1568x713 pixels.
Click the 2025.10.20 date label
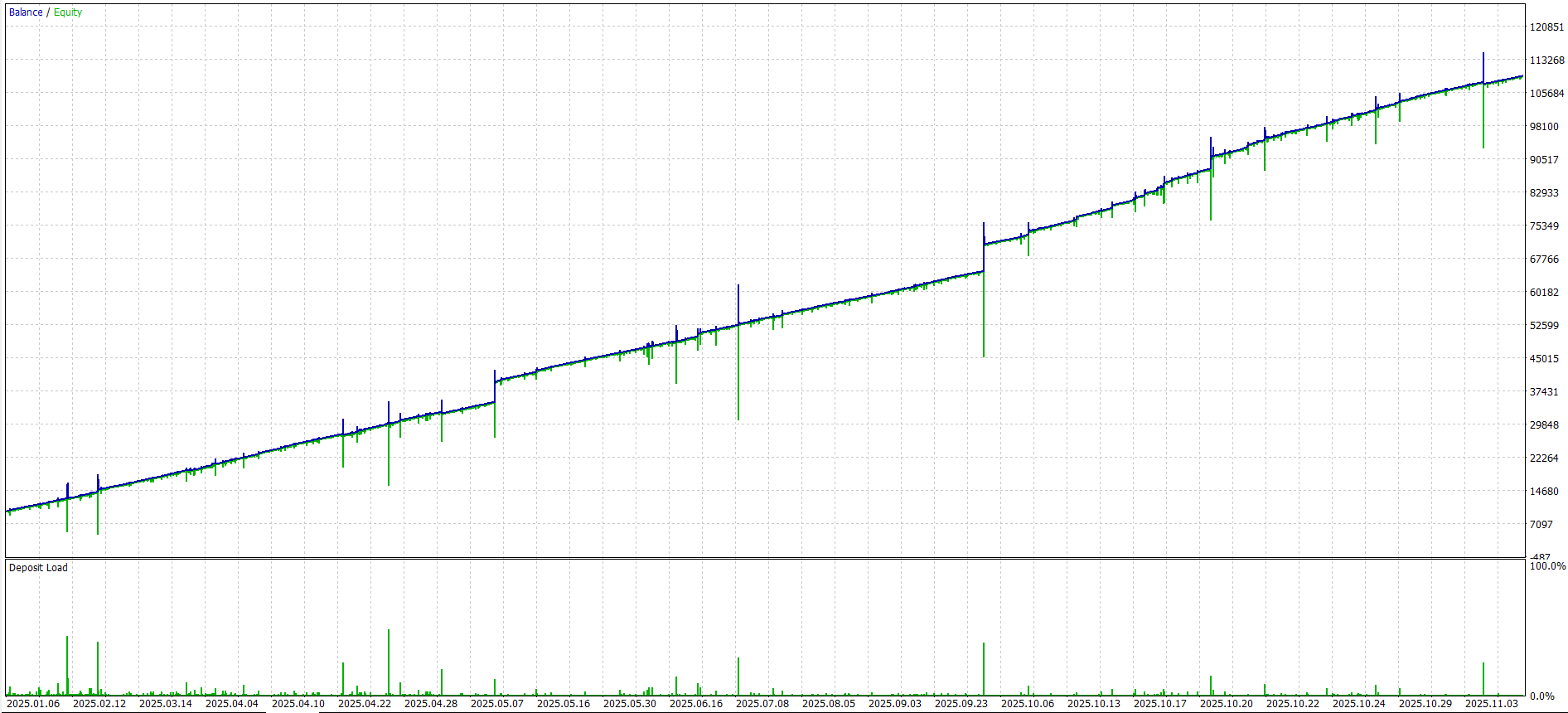[x=1227, y=704]
